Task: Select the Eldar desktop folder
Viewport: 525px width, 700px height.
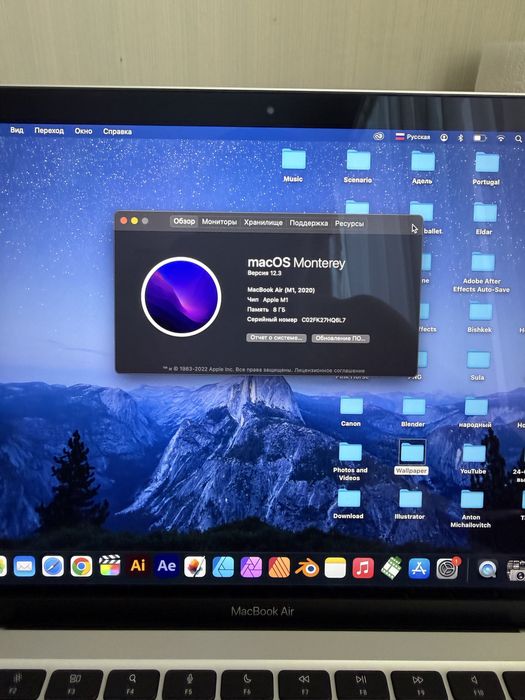Action: pos(484,218)
